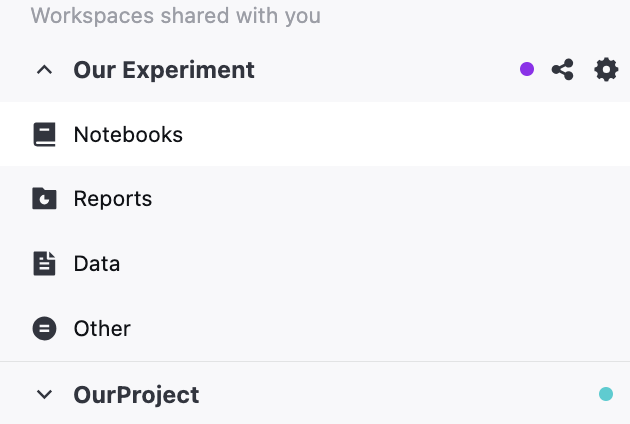Click blank space right of Notebooks label
Viewport: 630px width, 424px height.
(x=400, y=134)
